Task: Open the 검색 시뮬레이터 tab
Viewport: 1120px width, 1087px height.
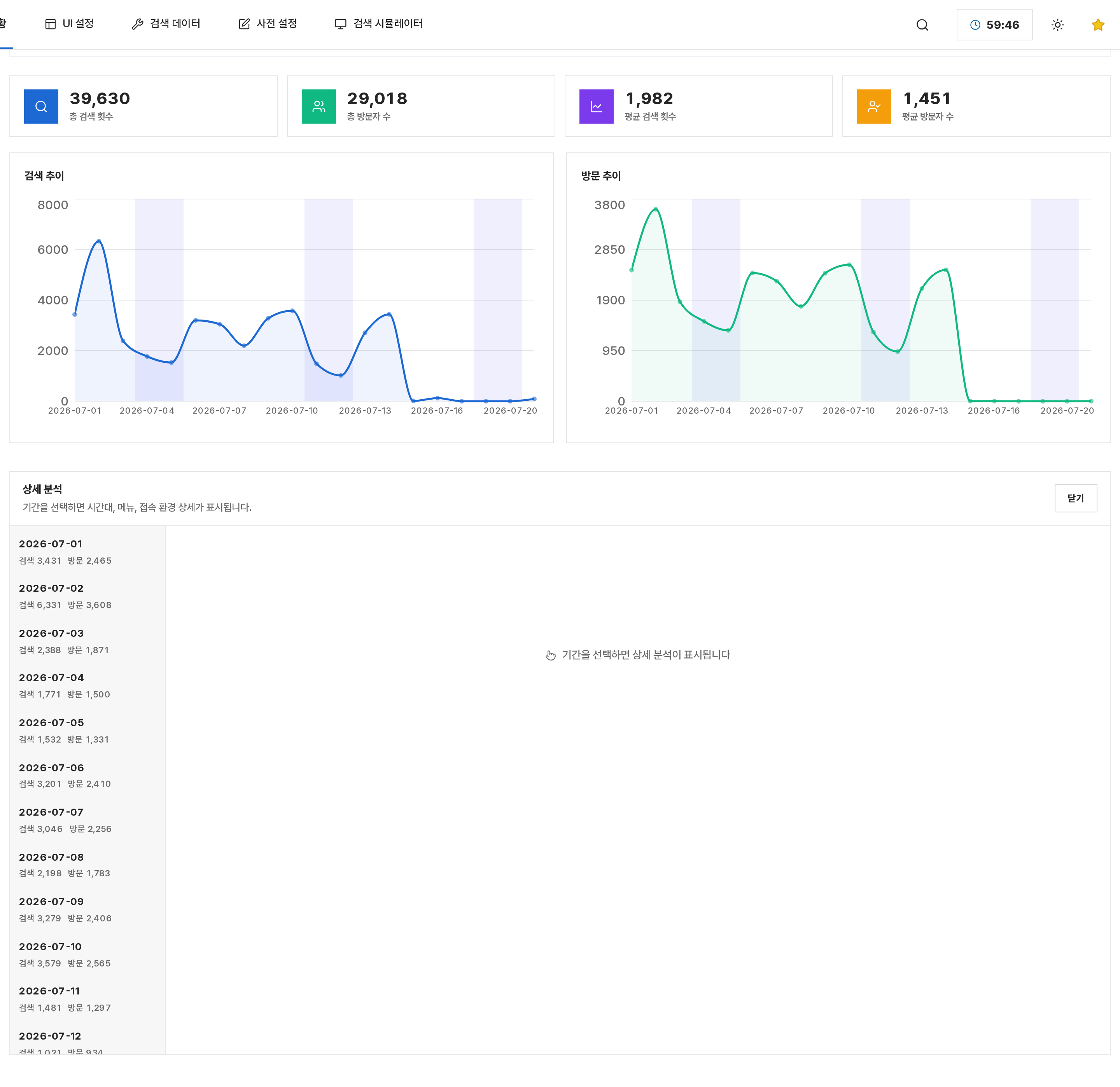Action: coord(379,24)
